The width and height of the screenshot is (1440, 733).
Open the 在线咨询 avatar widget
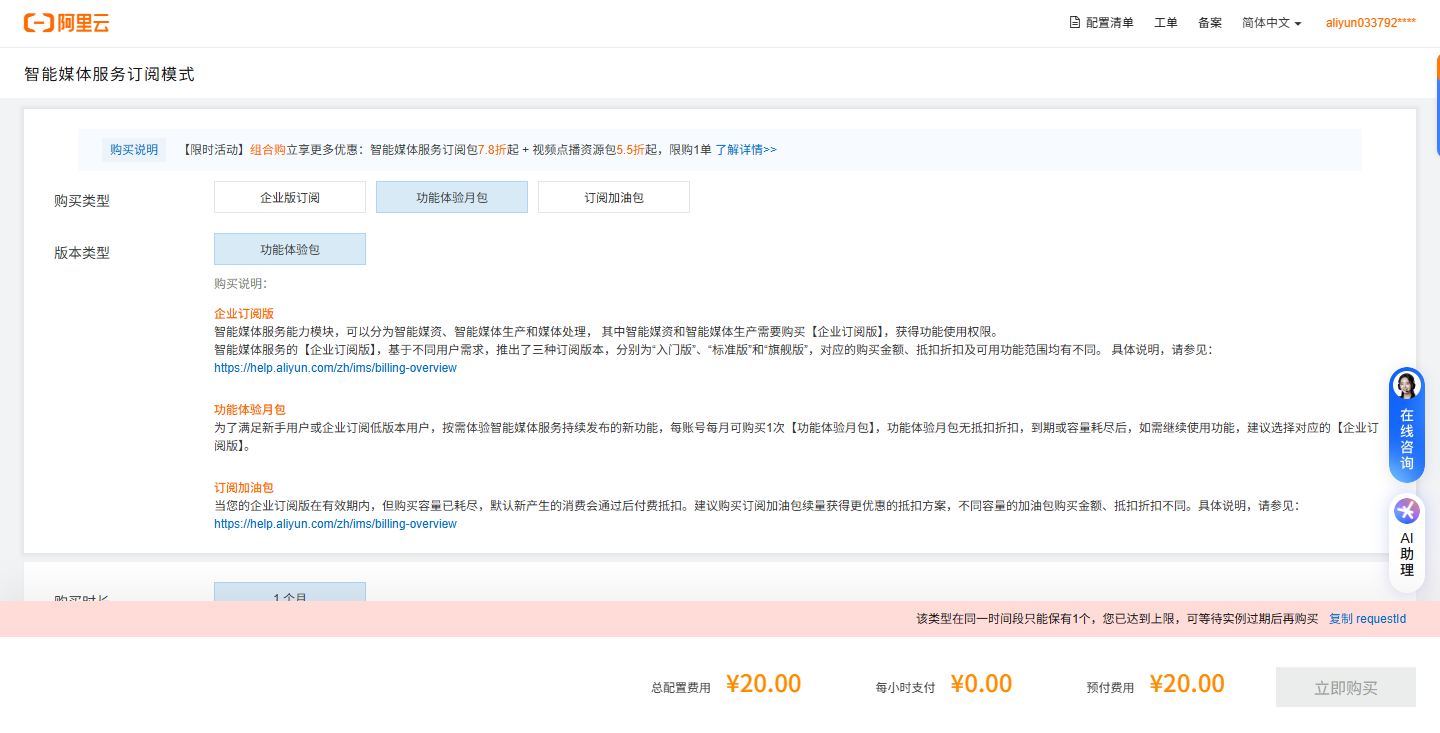1407,386
